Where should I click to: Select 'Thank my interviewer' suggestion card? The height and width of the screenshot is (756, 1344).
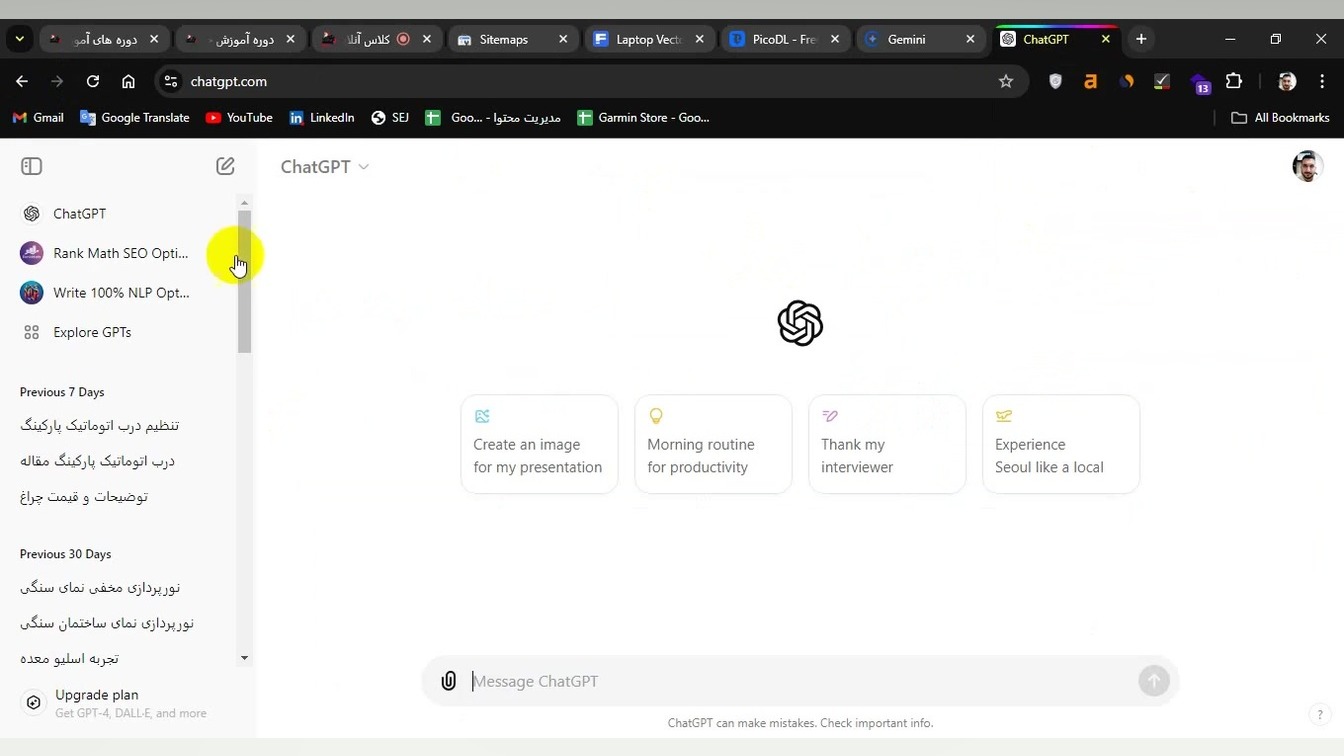(887, 444)
